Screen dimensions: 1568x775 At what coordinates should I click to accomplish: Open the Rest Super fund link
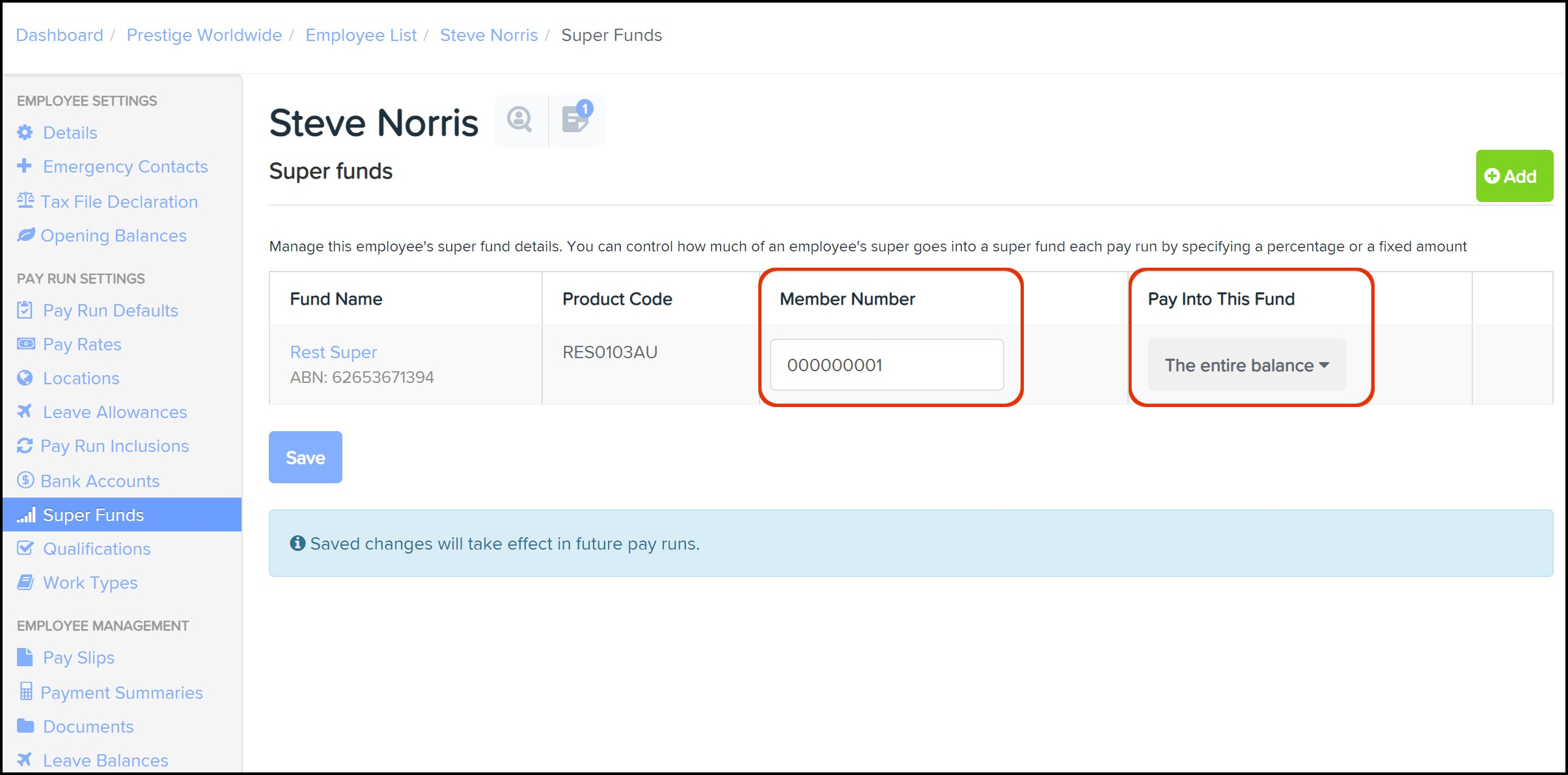tap(333, 352)
